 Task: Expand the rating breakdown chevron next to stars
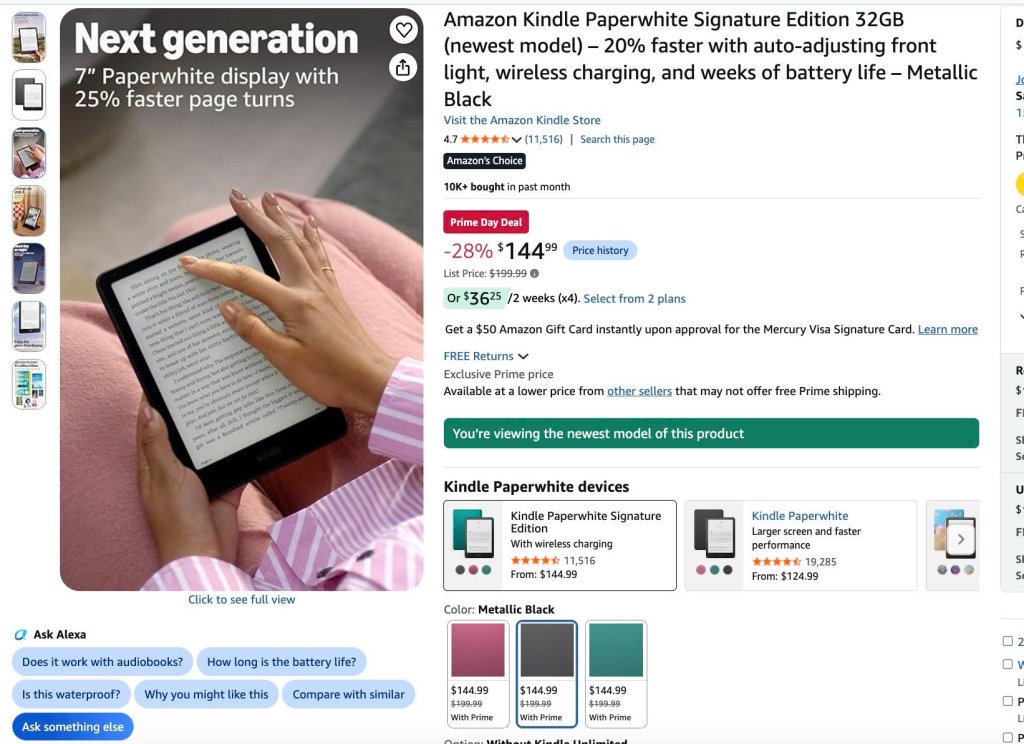tap(517, 140)
